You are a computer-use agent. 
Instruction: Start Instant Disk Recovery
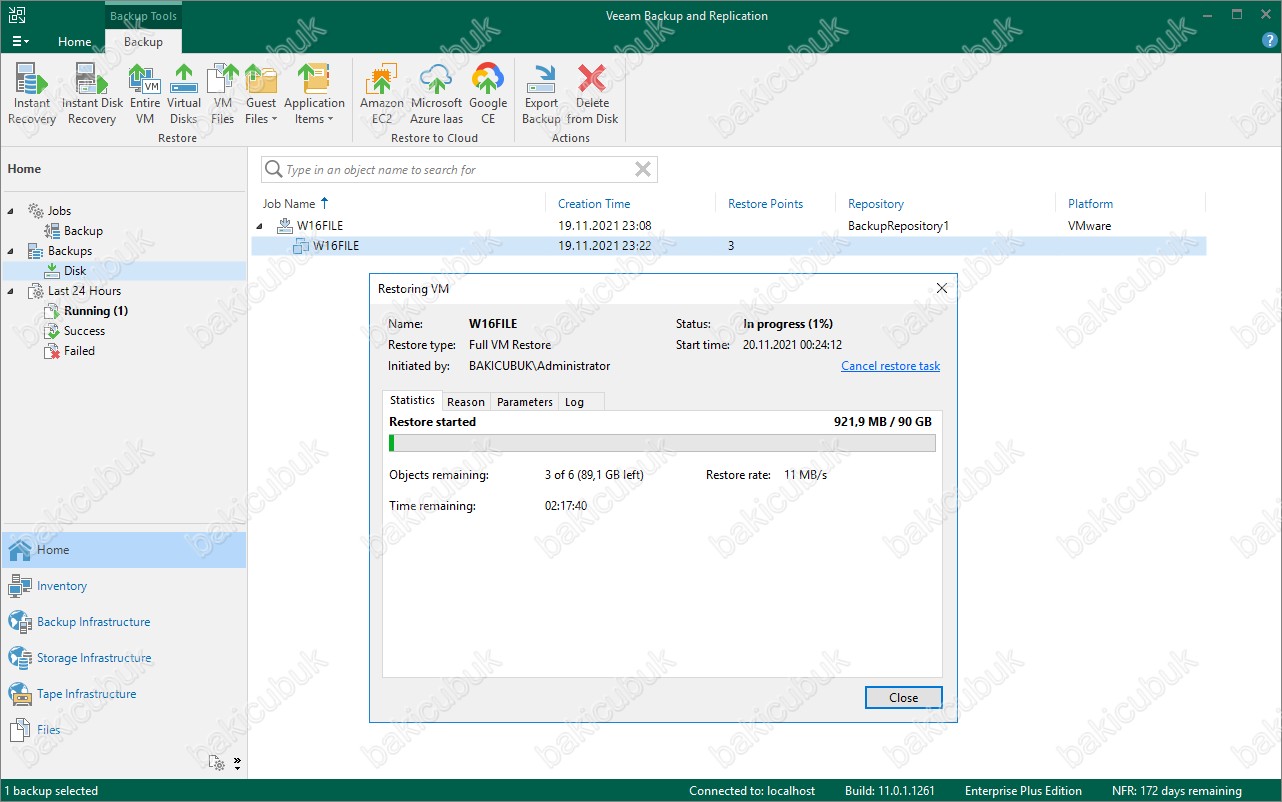(x=92, y=95)
